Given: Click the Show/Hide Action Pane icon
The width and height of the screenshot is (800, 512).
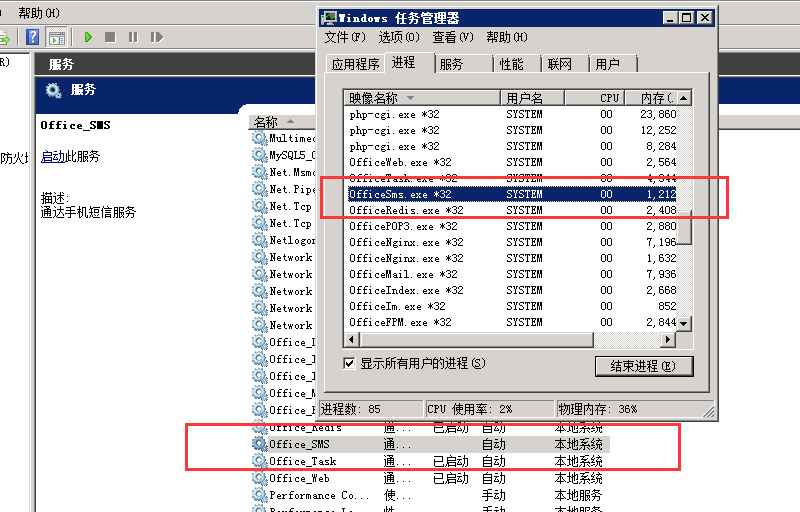Looking at the screenshot, I should point(57,37).
